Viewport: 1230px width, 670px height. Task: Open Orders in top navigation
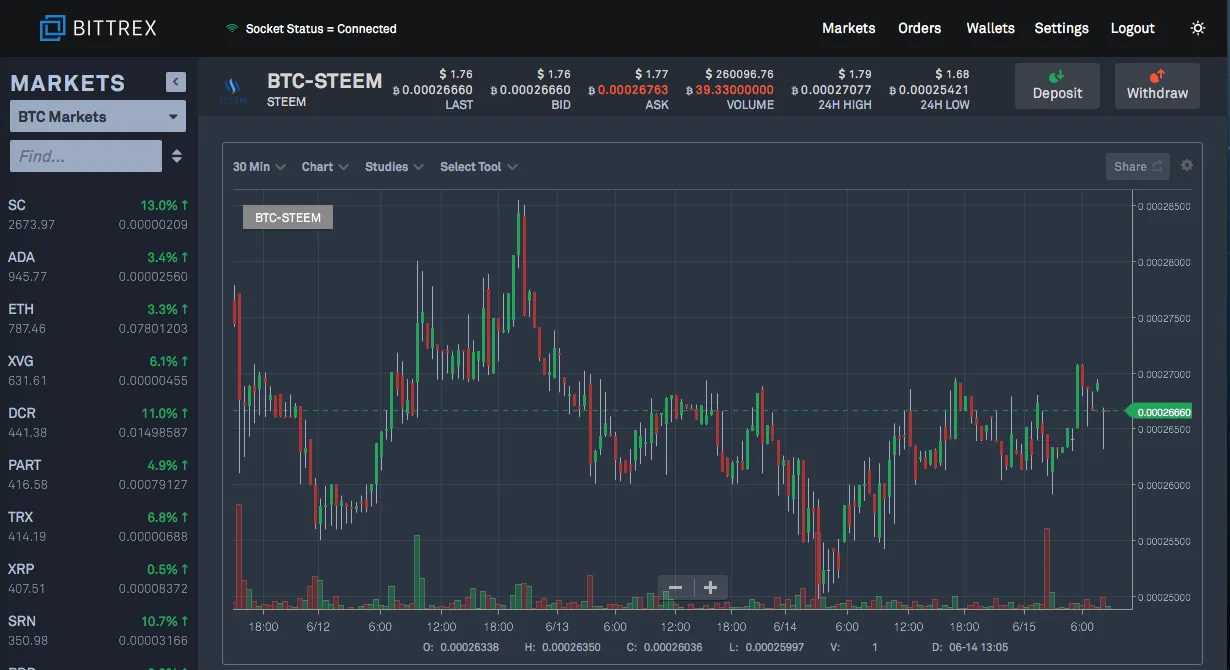(x=920, y=28)
